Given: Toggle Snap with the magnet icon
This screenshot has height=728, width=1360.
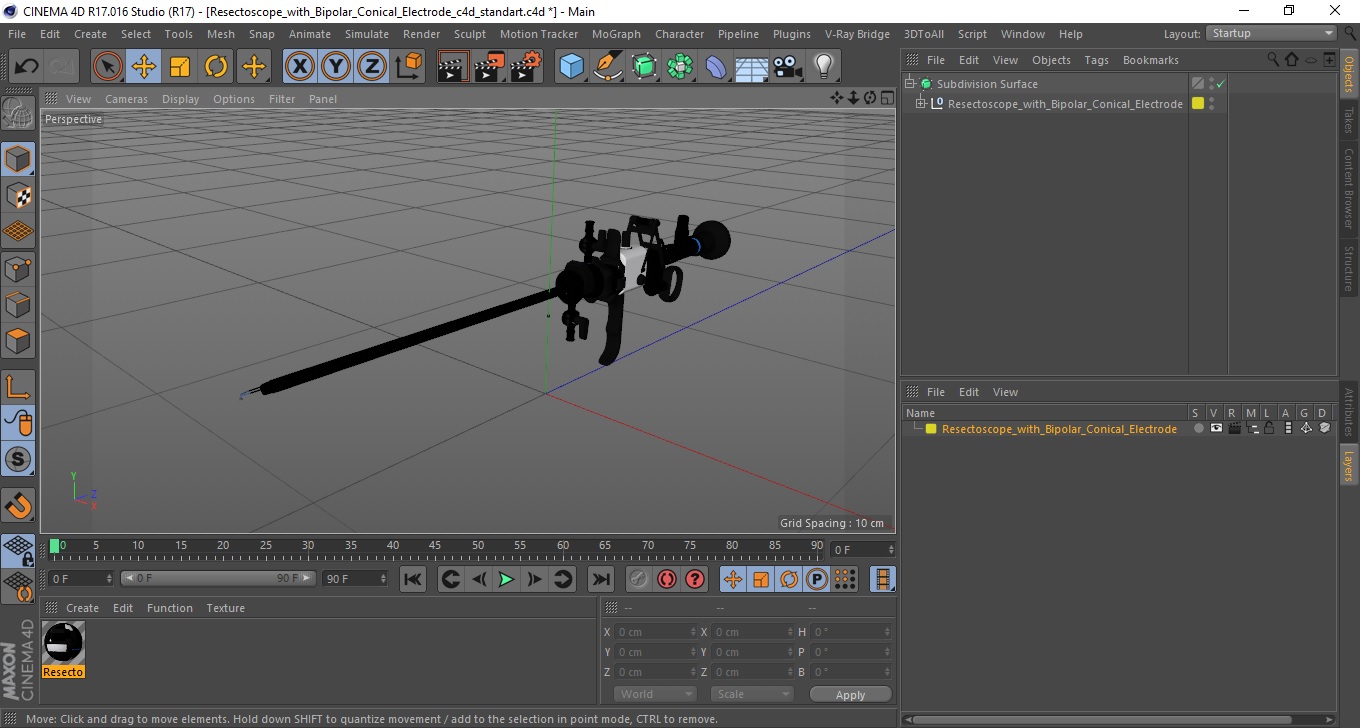Looking at the screenshot, I should [18, 505].
